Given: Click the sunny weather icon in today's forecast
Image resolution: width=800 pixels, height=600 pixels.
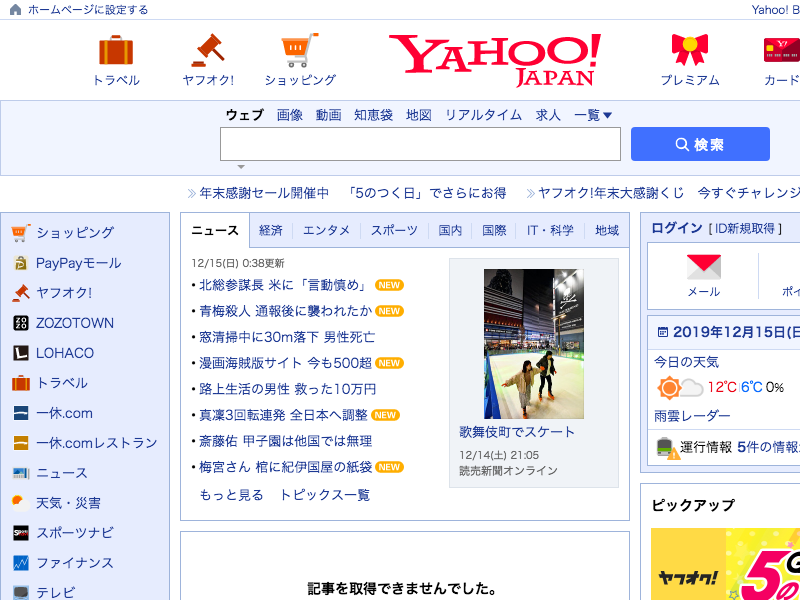Looking at the screenshot, I should (x=669, y=388).
